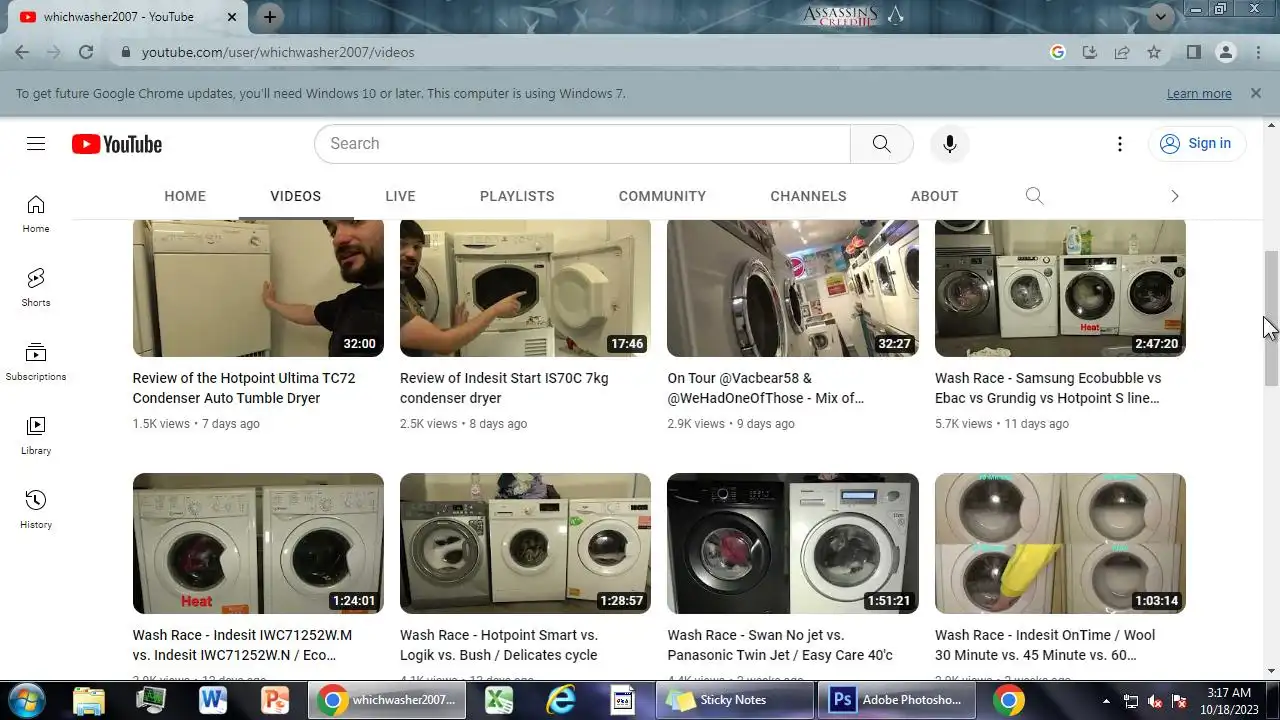Open Internet Explorer from taskbar
Screen dimensions: 1280x720
[x=561, y=700]
